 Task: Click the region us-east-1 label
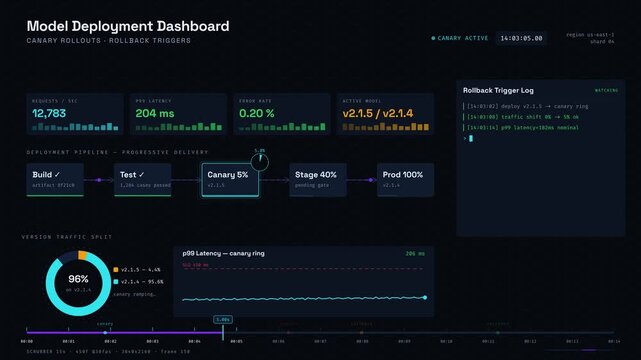590,35
